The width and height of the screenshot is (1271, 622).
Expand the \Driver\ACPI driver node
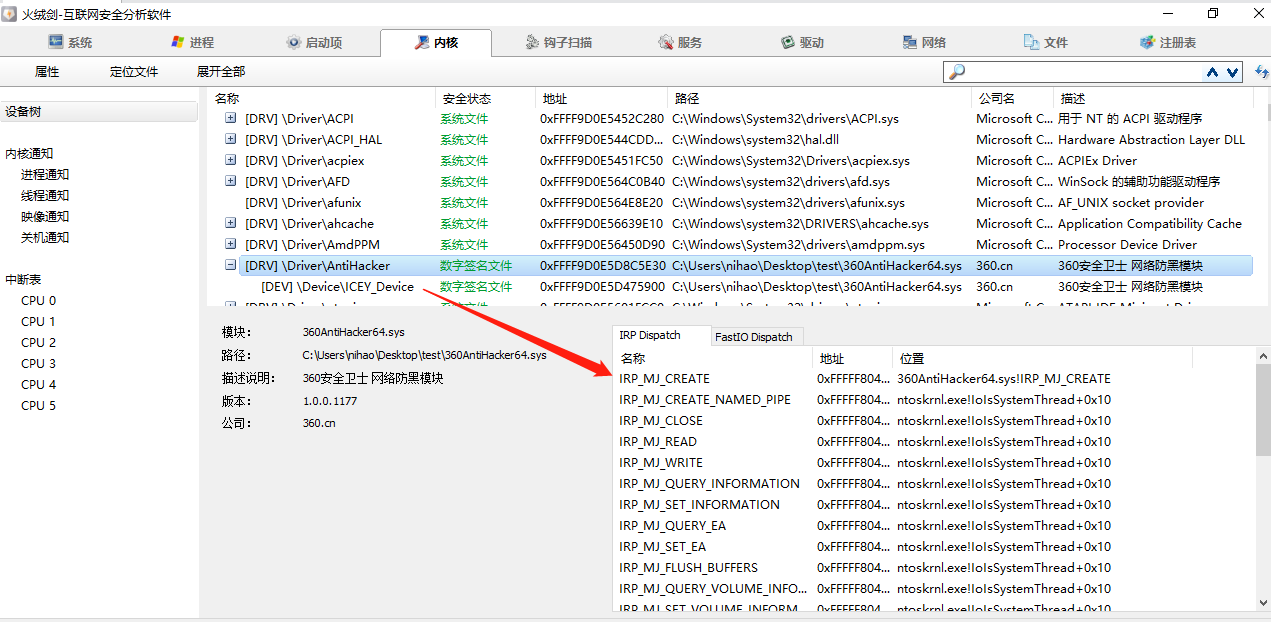(x=231, y=118)
